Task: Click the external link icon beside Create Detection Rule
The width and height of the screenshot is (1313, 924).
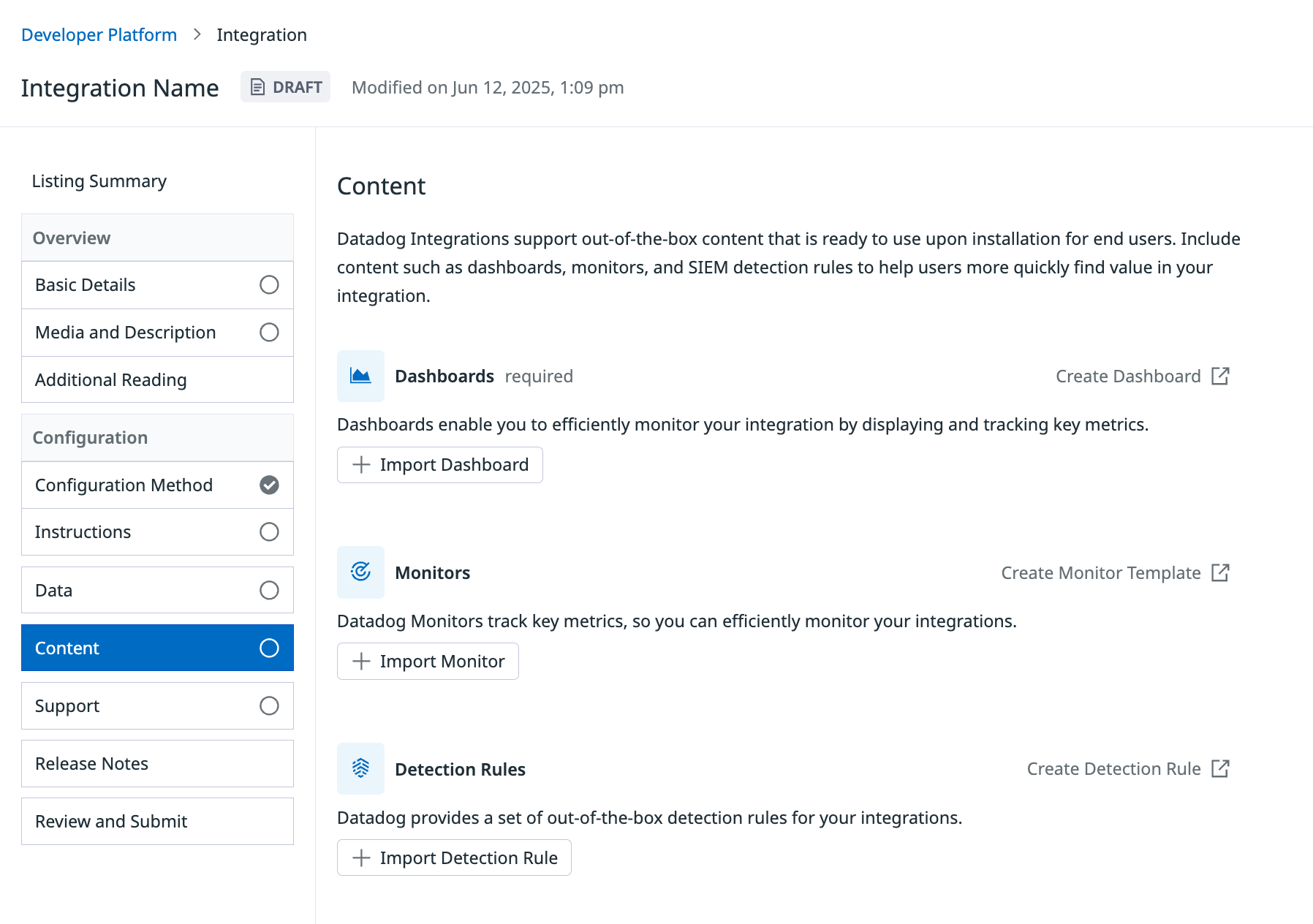Action: point(1220,768)
